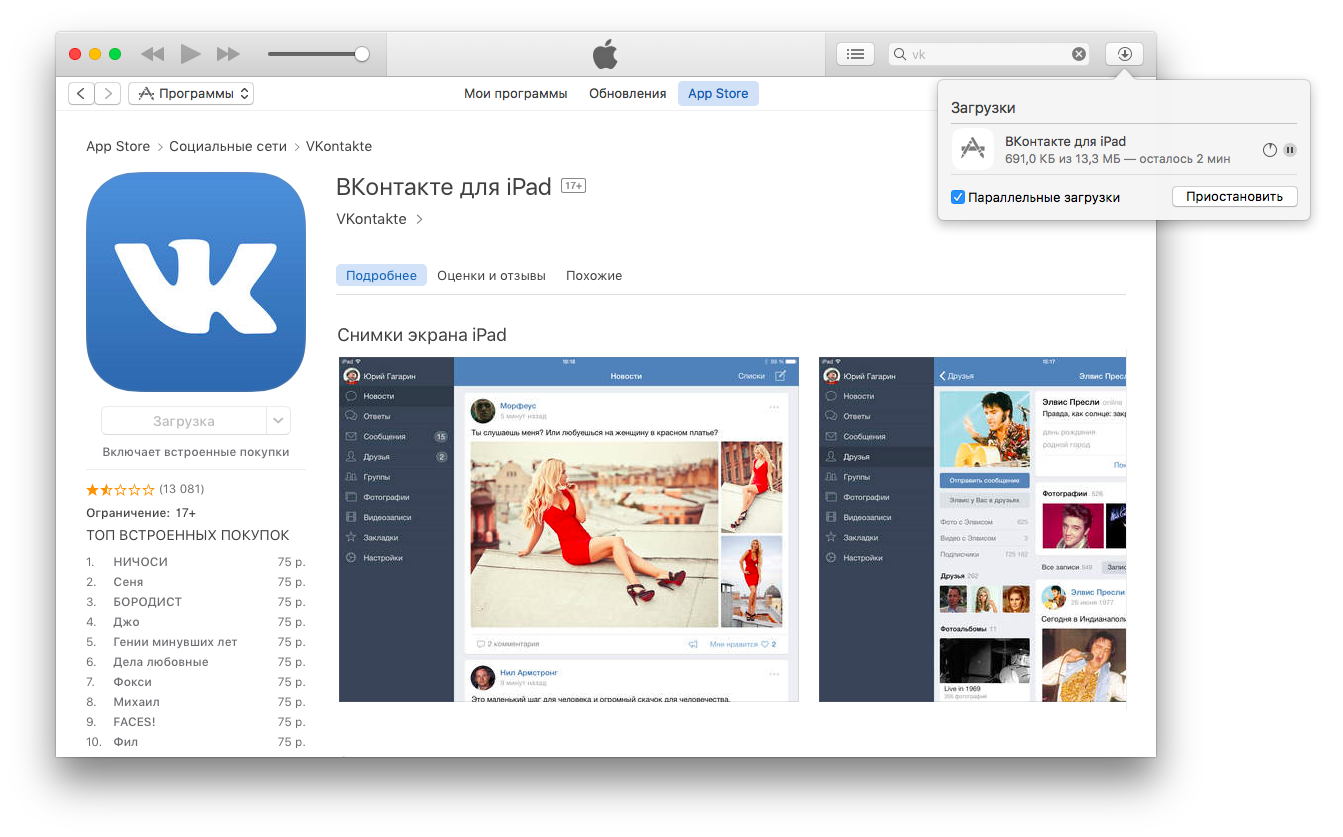Minimize the iTunes window with yellow button

point(95,54)
